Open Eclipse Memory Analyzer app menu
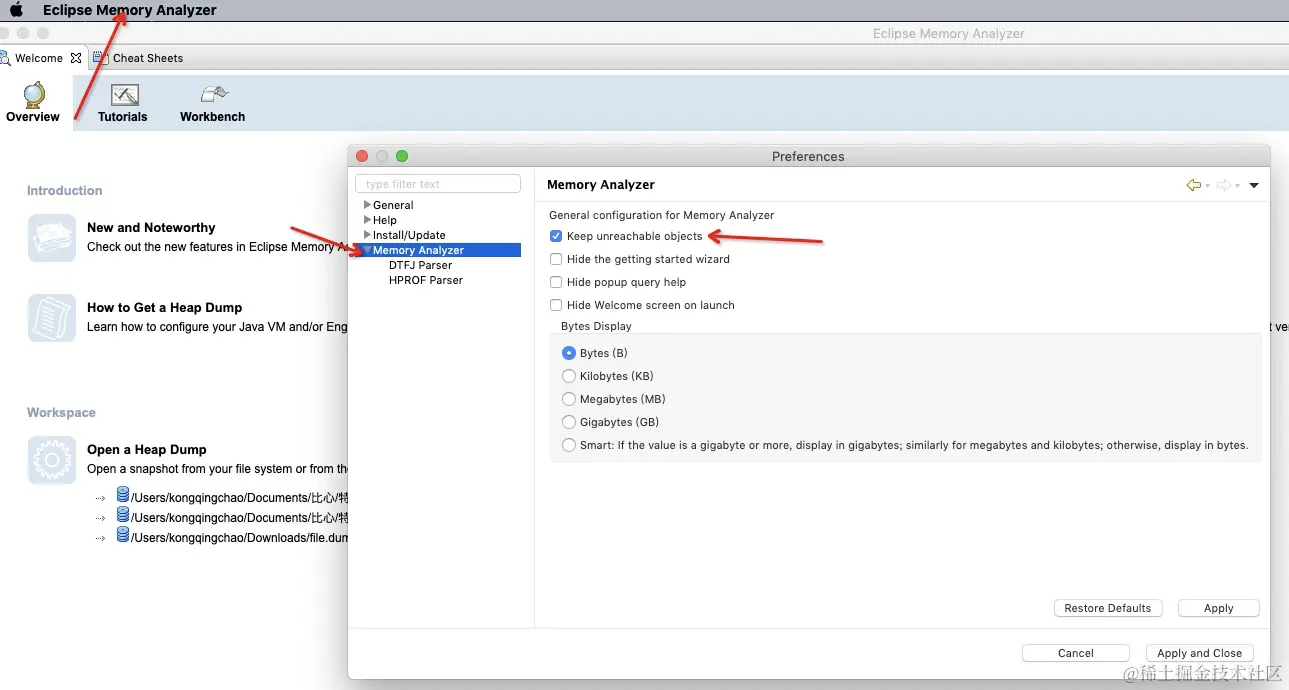The height and width of the screenshot is (690, 1289). click(x=130, y=10)
